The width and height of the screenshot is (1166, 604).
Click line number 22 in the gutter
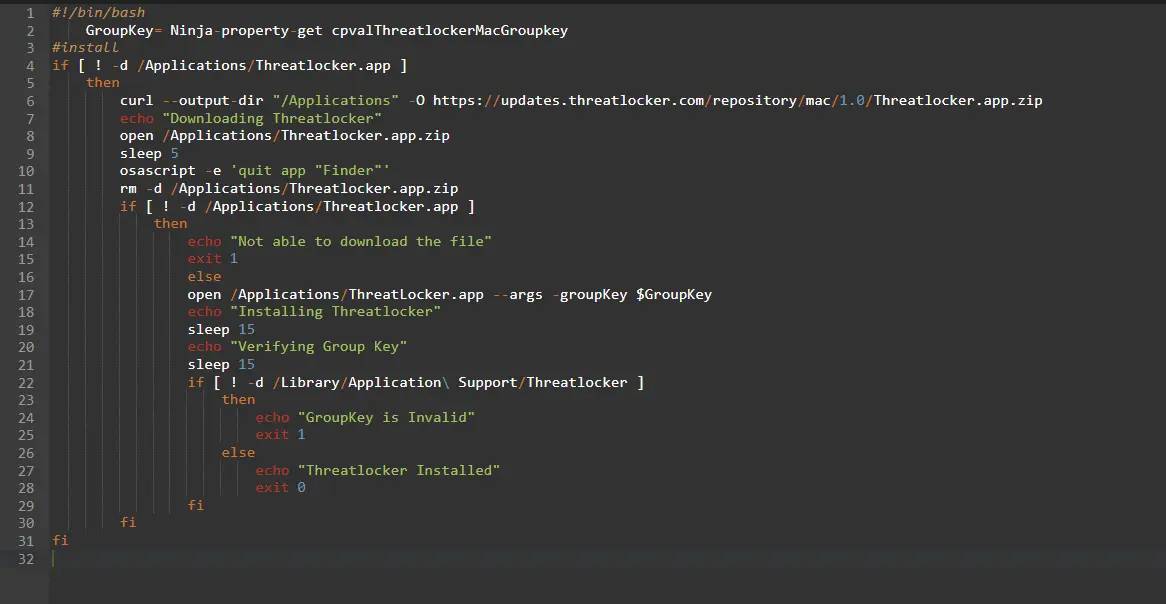point(26,382)
